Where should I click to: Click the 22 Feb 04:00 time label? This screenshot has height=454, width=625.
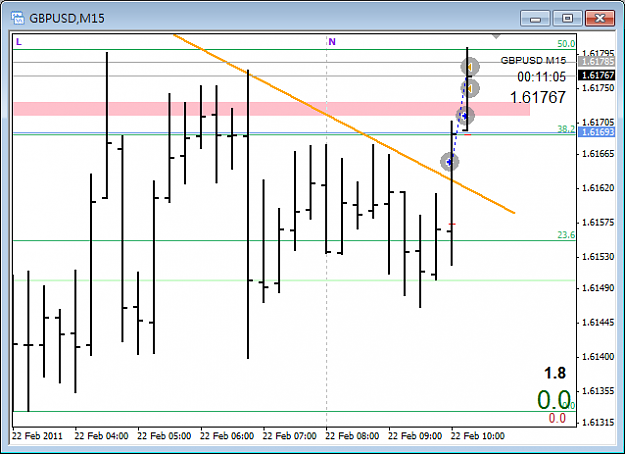click(101, 436)
